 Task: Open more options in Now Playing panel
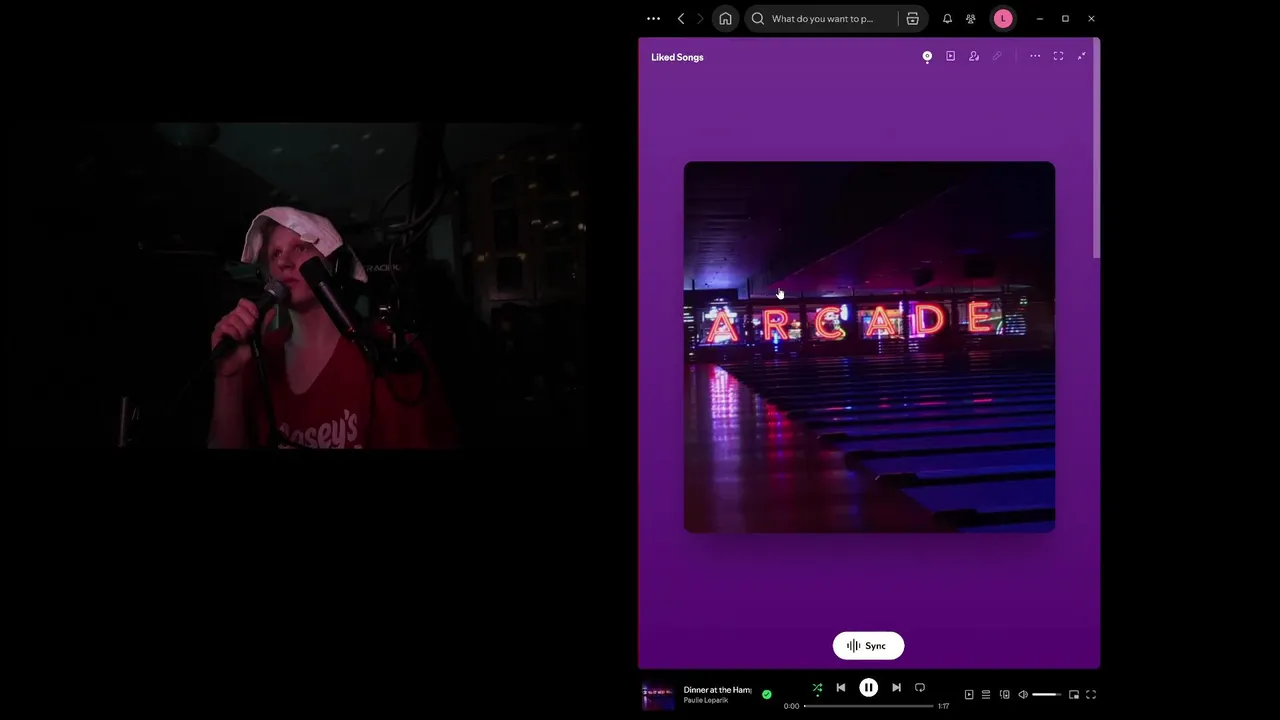1035,56
